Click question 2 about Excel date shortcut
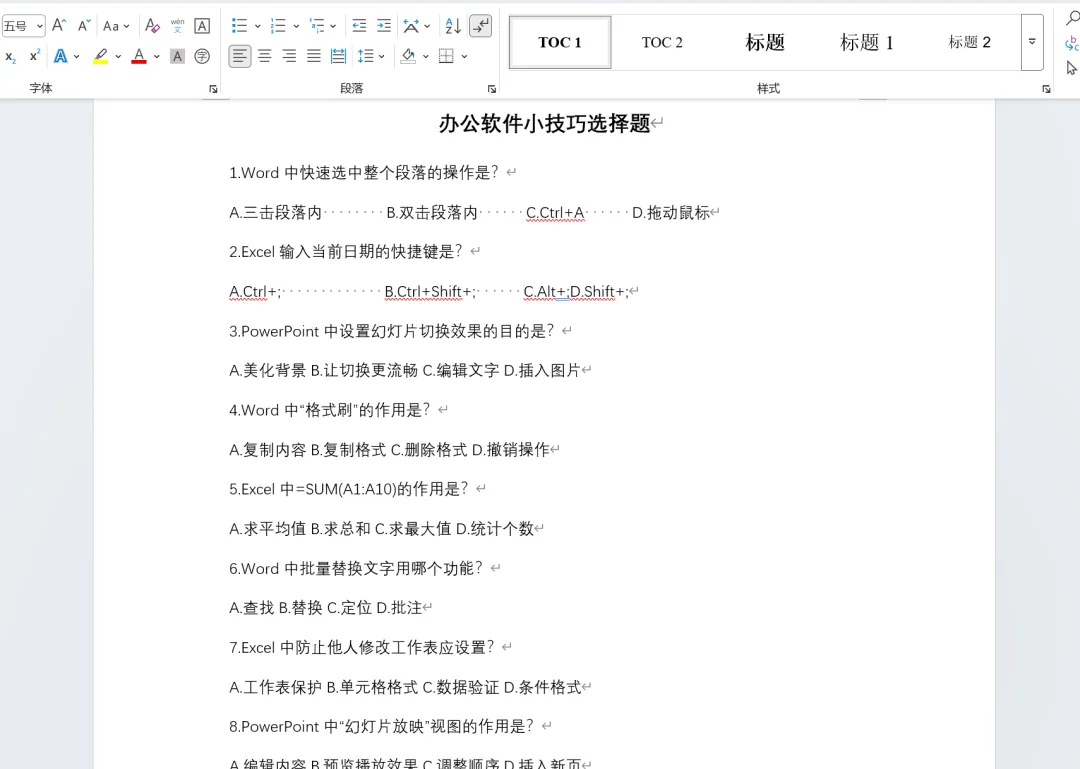This screenshot has width=1080, height=769. tap(346, 252)
